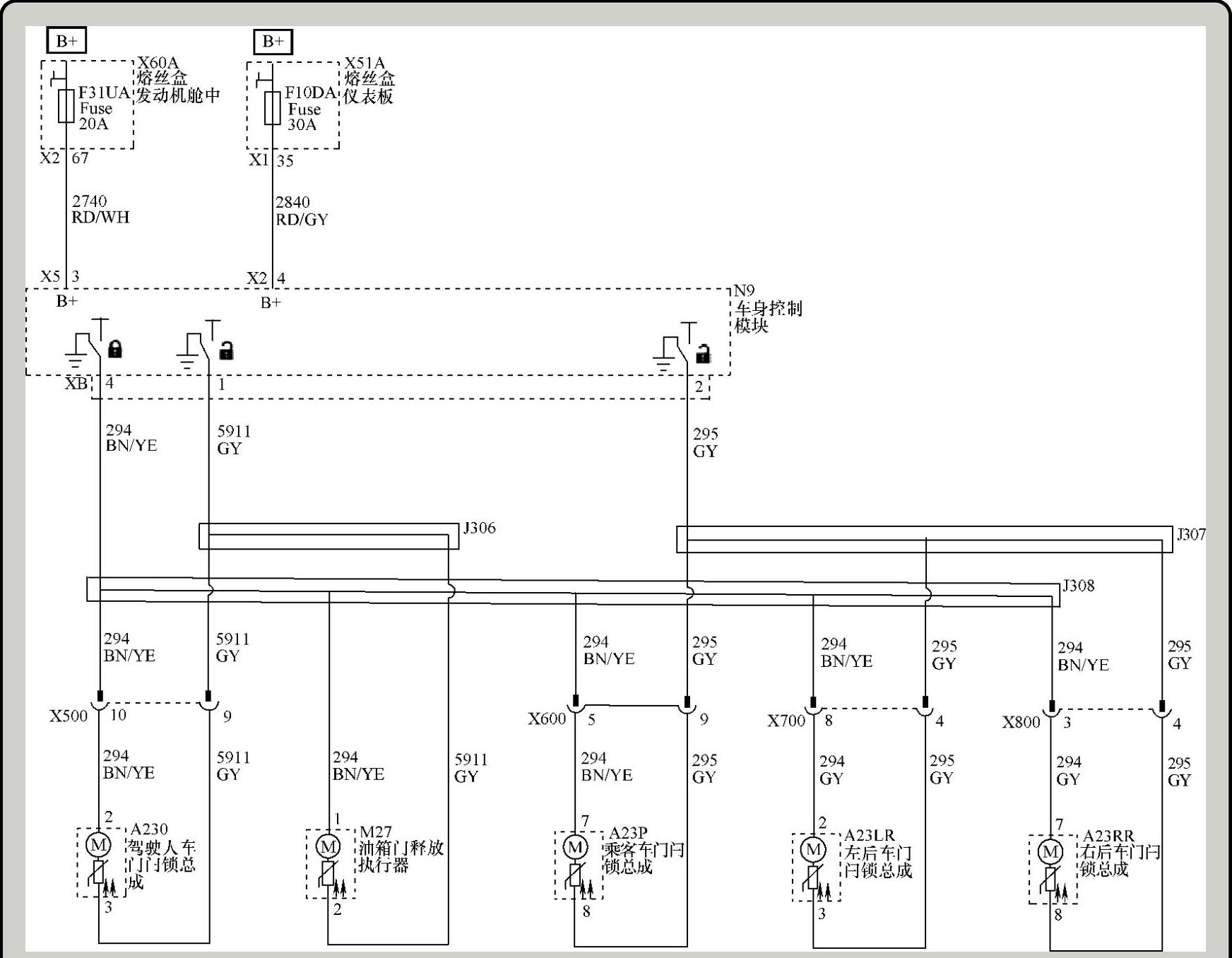Click connector X600 pin 5 terminal
This screenshot has height=958, width=1232.
(576, 704)
